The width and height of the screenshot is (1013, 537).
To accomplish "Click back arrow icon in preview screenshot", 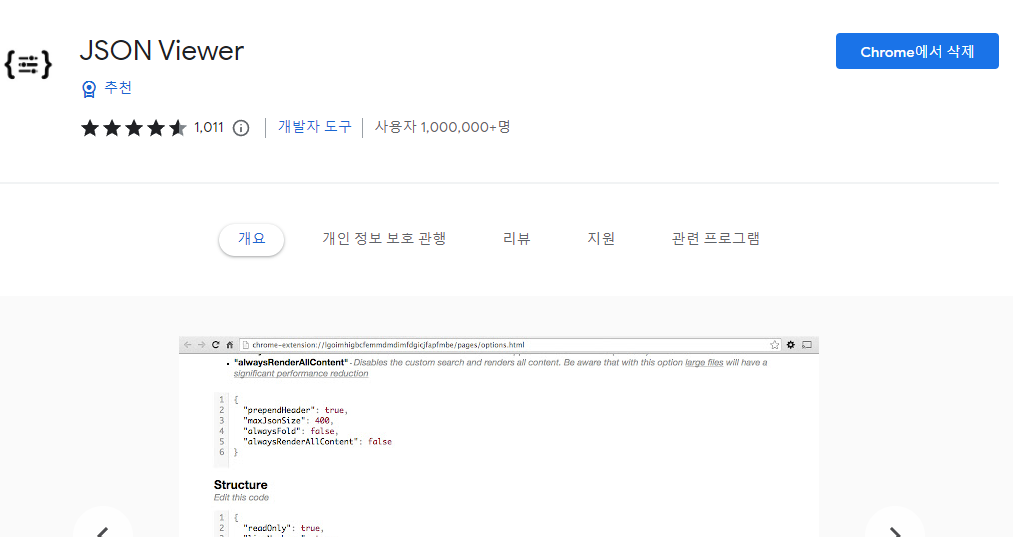I will point(187,345).
